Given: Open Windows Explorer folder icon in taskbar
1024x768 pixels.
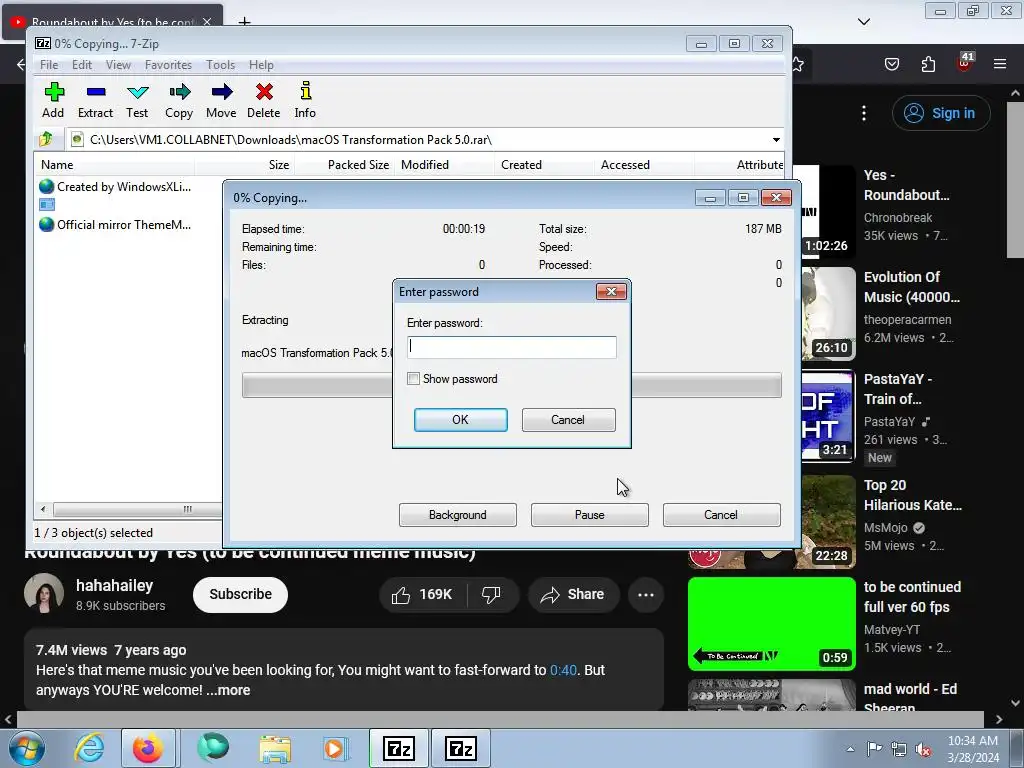Looking at the screenshot, I should click(x=275, y=748).
